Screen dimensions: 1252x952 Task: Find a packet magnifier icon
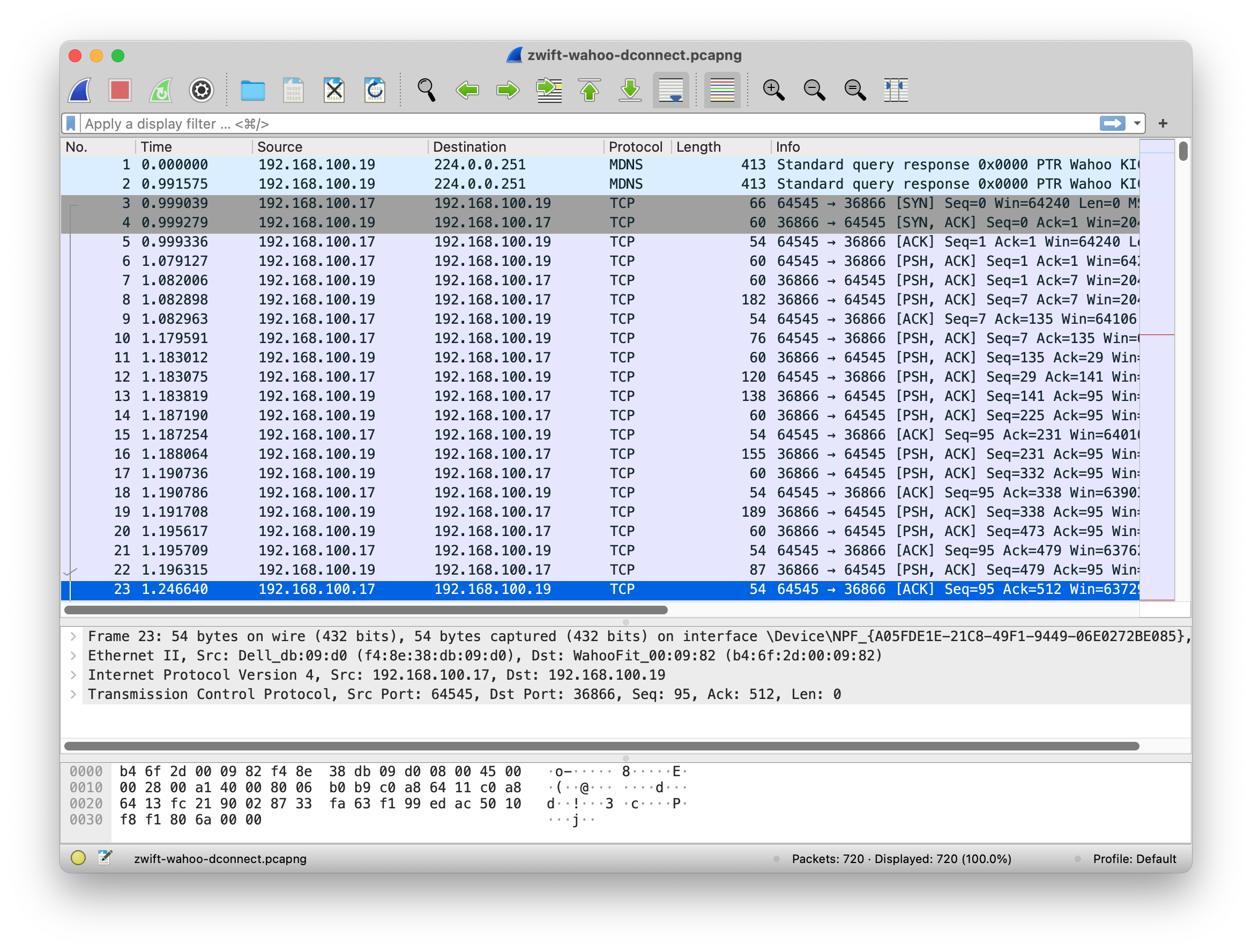click(427, 90)
